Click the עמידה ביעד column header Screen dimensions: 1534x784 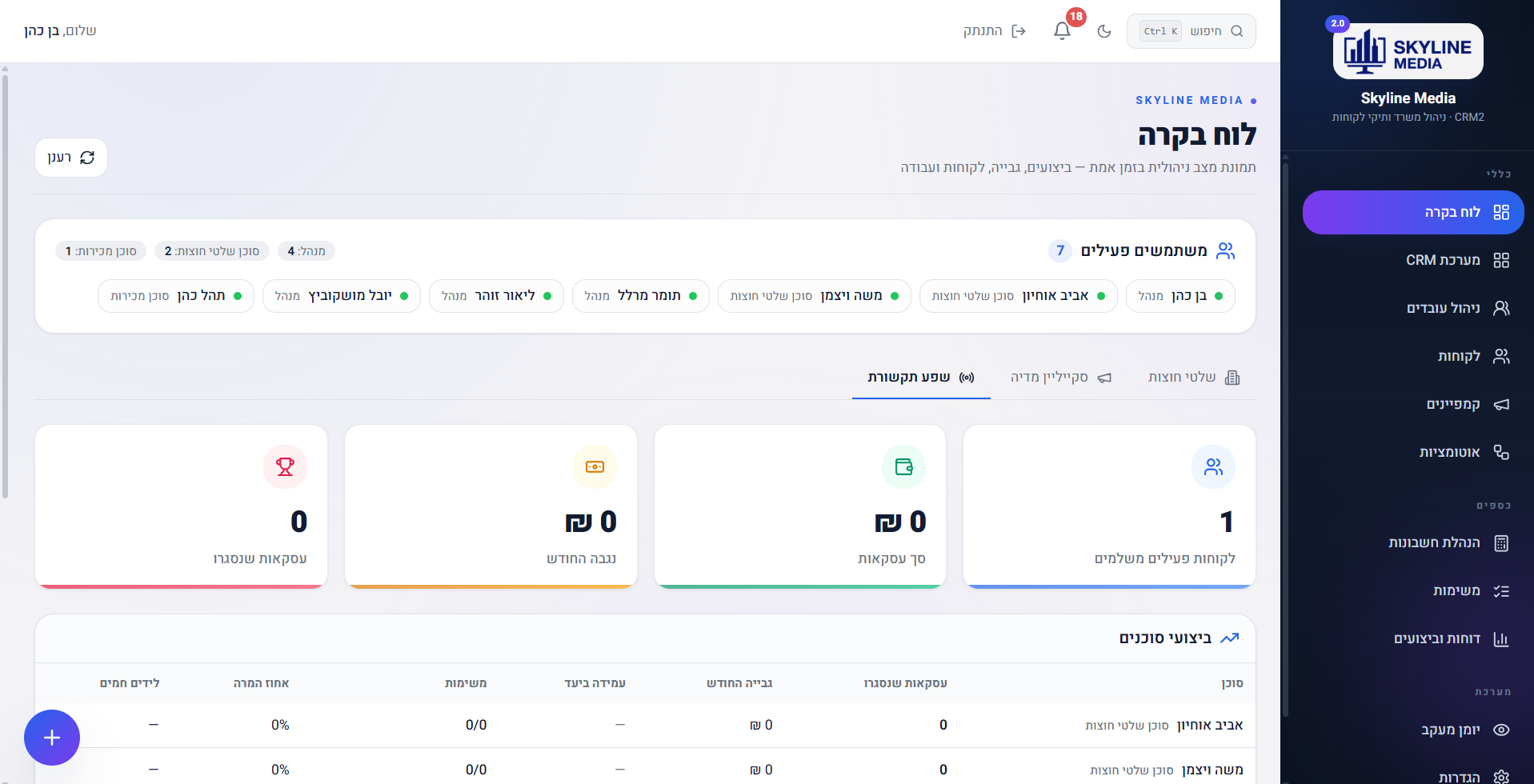coord(595,683)
